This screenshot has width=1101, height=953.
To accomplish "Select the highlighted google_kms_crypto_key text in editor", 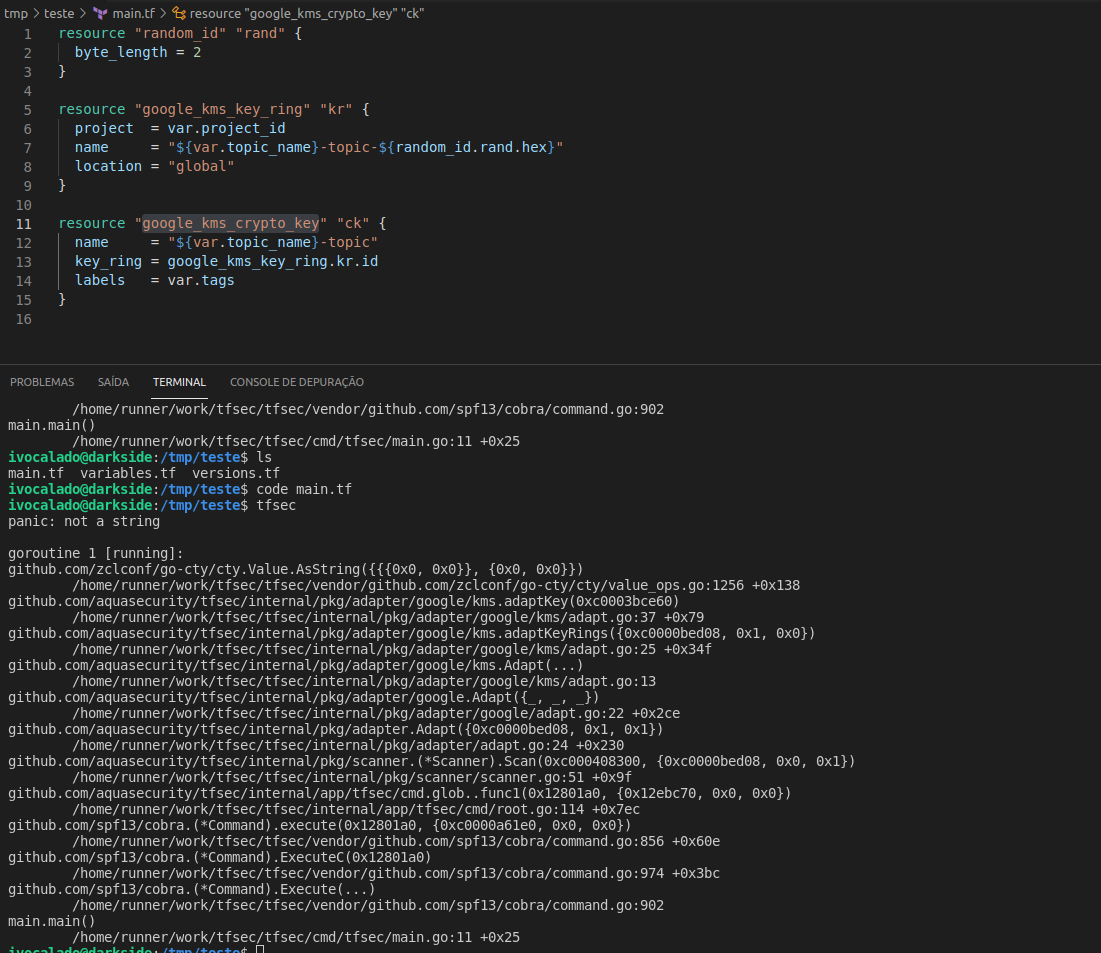I will [230, 223].
